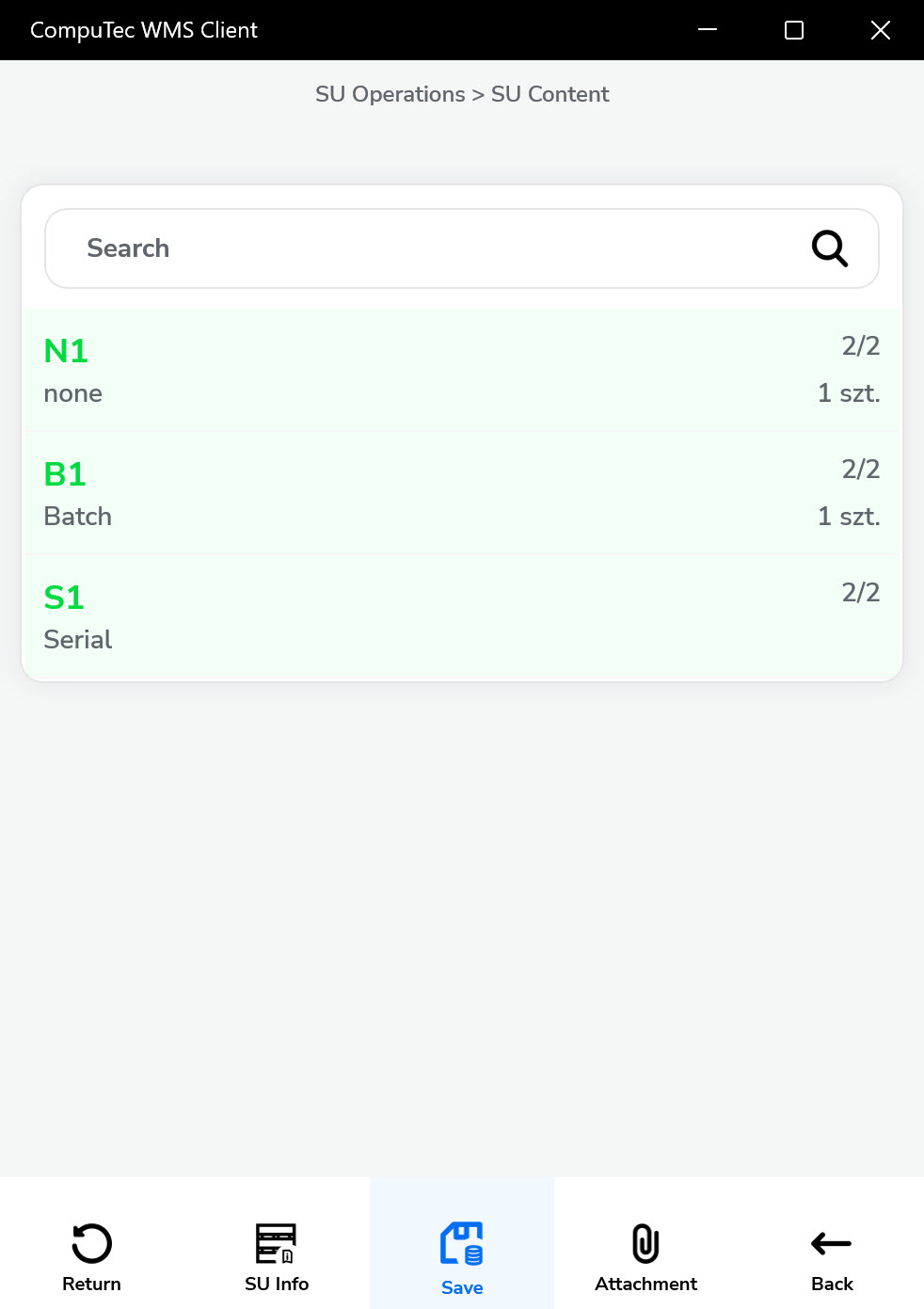Select the N1 item row
Viewport: 924px width, 1309px height.
[x=461, y=370]
